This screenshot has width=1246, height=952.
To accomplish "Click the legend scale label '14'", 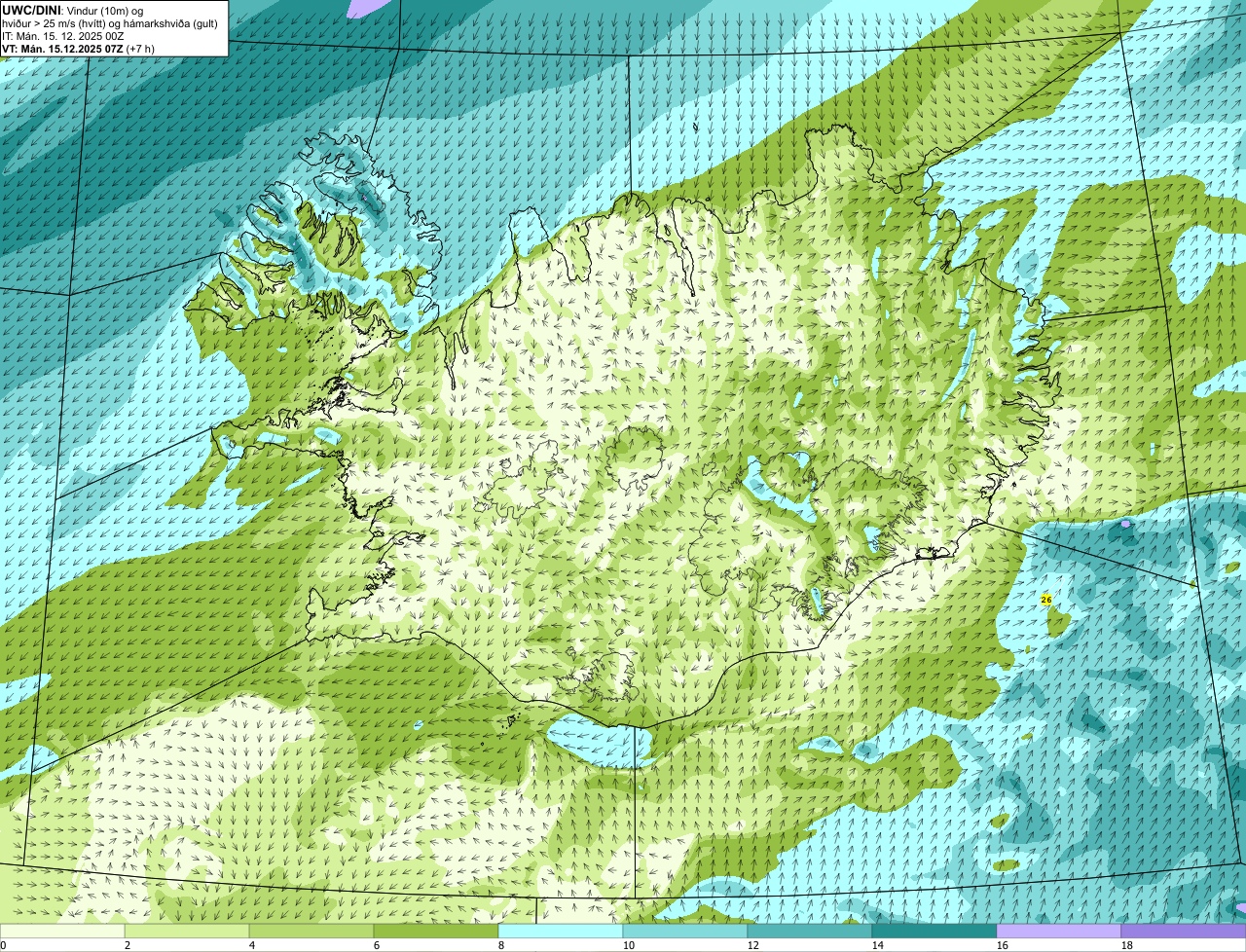I will point(878,945).
